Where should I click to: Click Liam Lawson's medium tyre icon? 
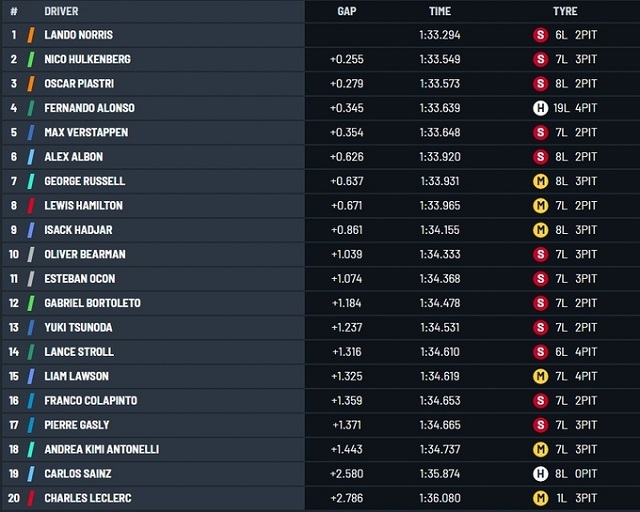pyautogui.click(x=540, y=376)
